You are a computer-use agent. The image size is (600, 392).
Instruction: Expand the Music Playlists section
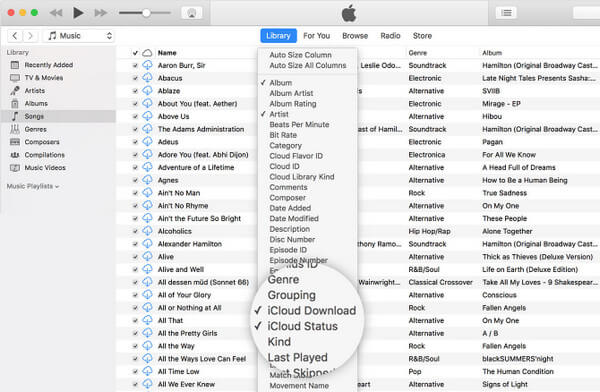pos(33,186)
